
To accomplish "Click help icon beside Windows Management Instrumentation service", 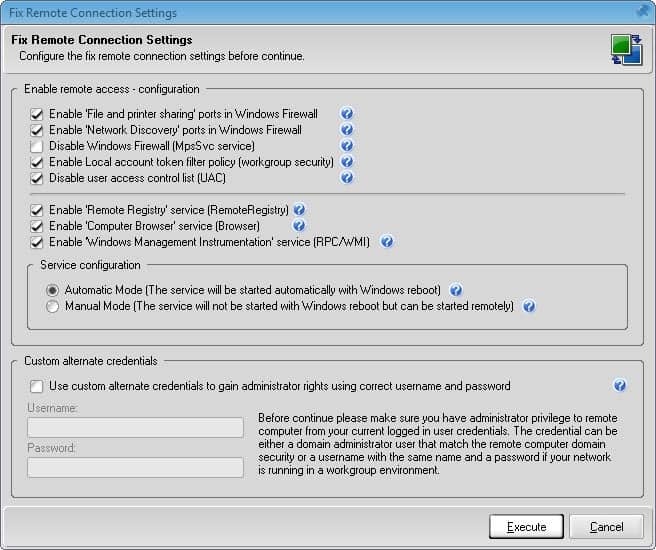I will 387,242.
